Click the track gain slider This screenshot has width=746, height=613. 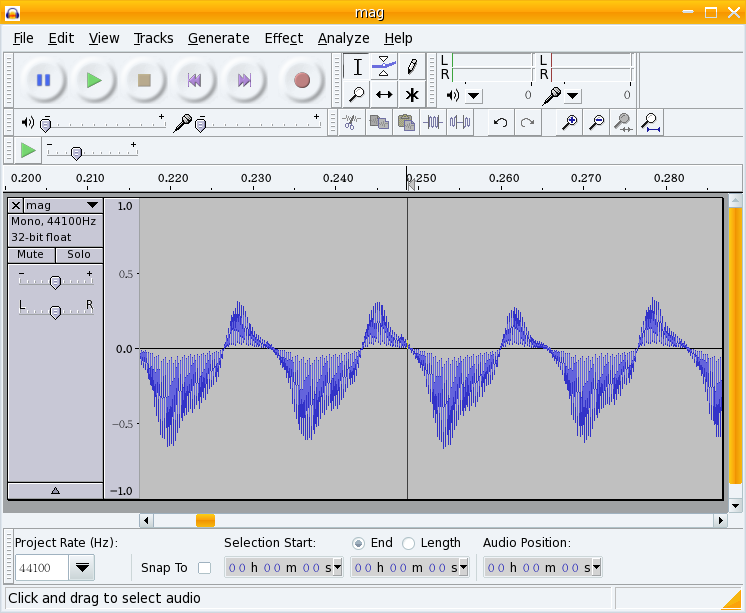tap(55, 282)
